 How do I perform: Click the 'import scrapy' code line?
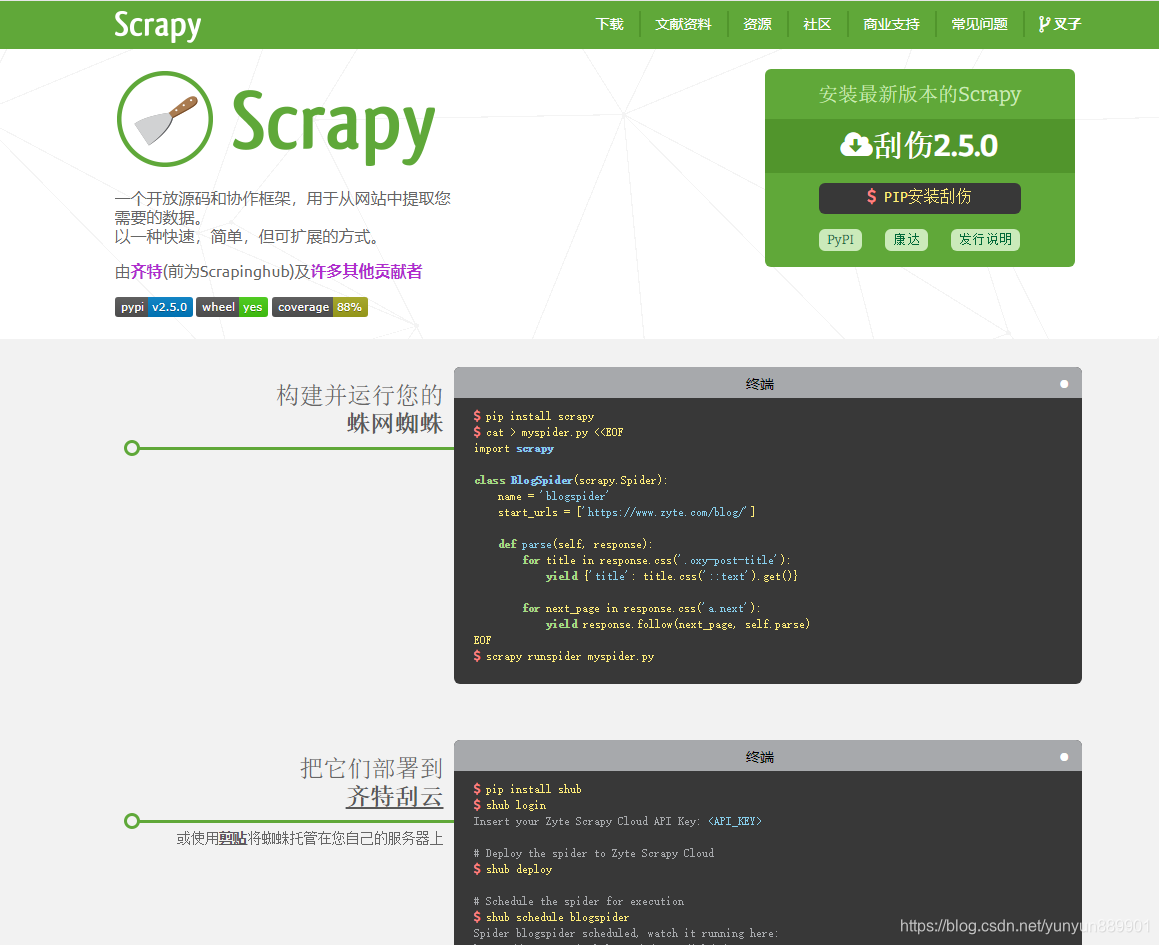click(514, 449)
